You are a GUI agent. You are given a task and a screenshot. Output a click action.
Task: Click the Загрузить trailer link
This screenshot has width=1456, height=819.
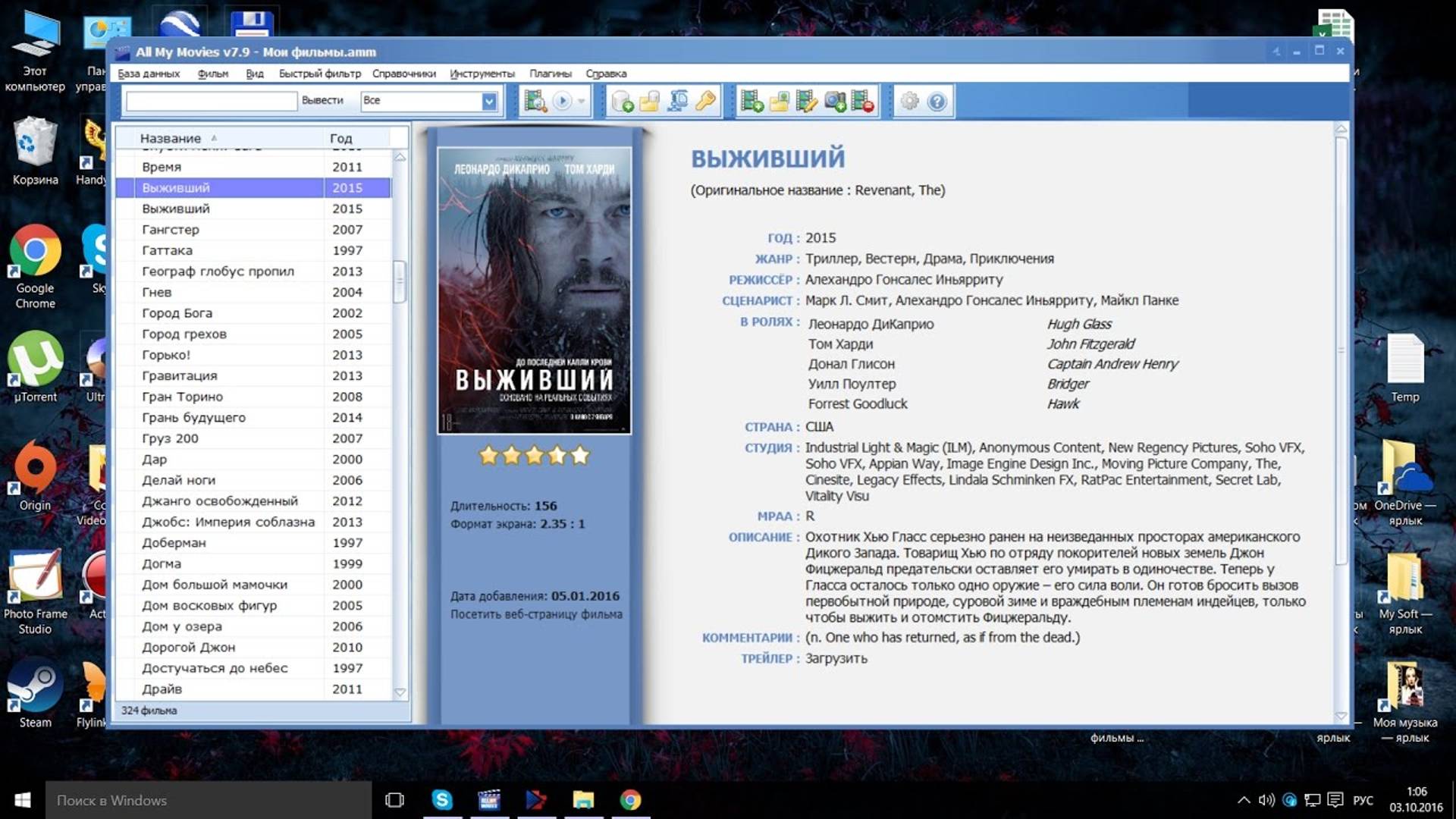coord(839,658)
